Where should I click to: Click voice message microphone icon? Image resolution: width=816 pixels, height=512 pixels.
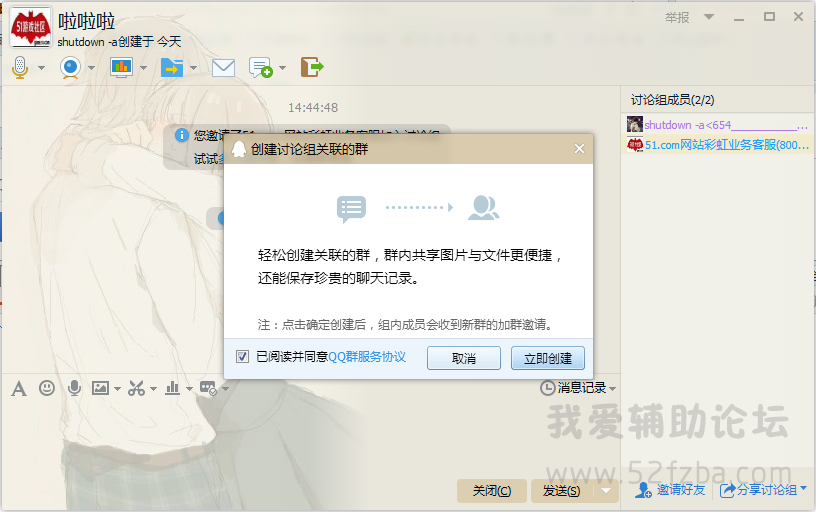pos(74,388)
